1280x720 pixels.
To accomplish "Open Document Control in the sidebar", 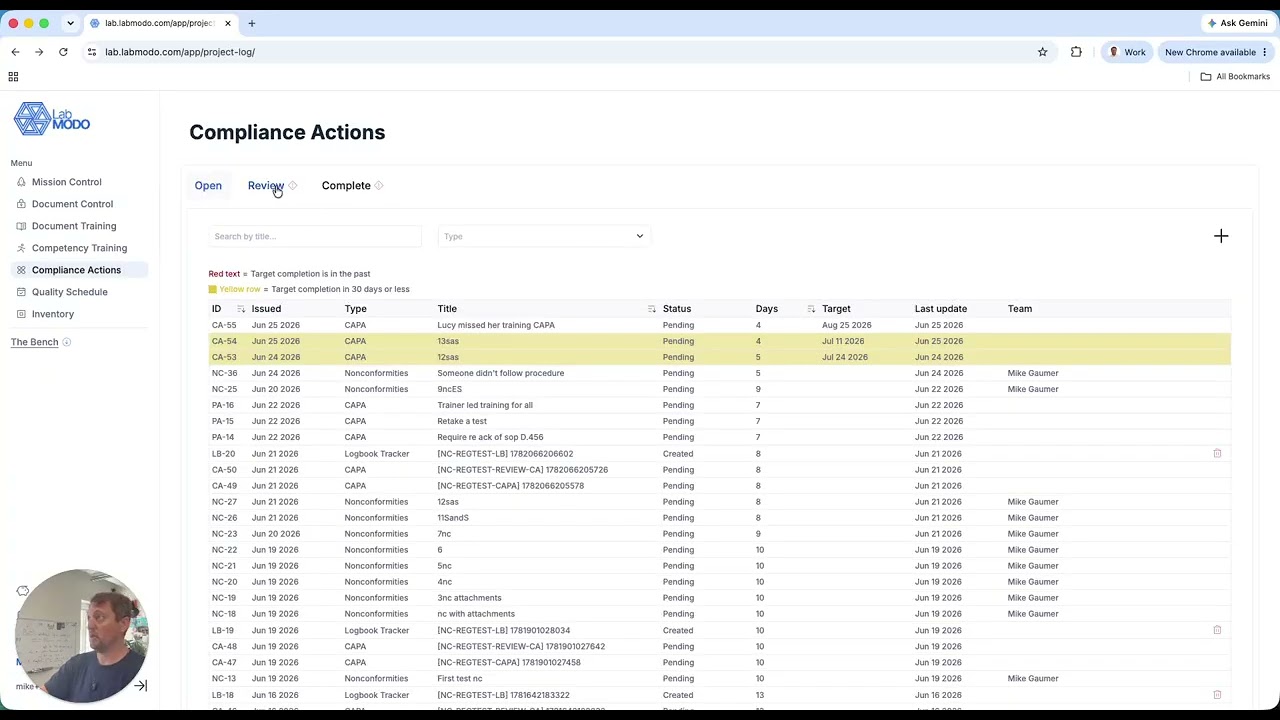I will click(72, 204).
